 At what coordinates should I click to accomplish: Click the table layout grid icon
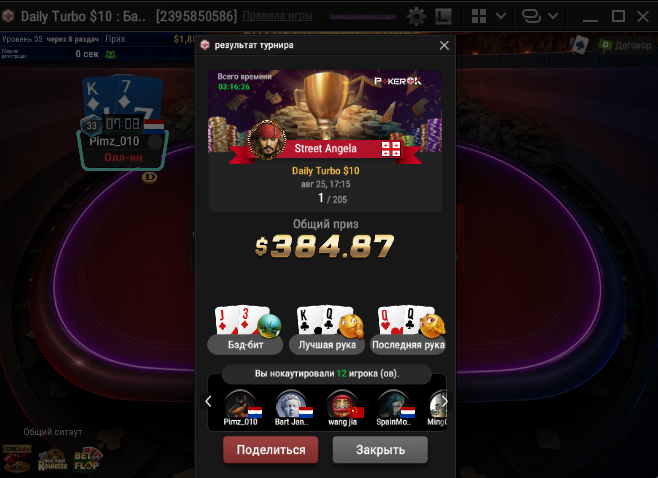pyautogui.click(x=479, y=16)
